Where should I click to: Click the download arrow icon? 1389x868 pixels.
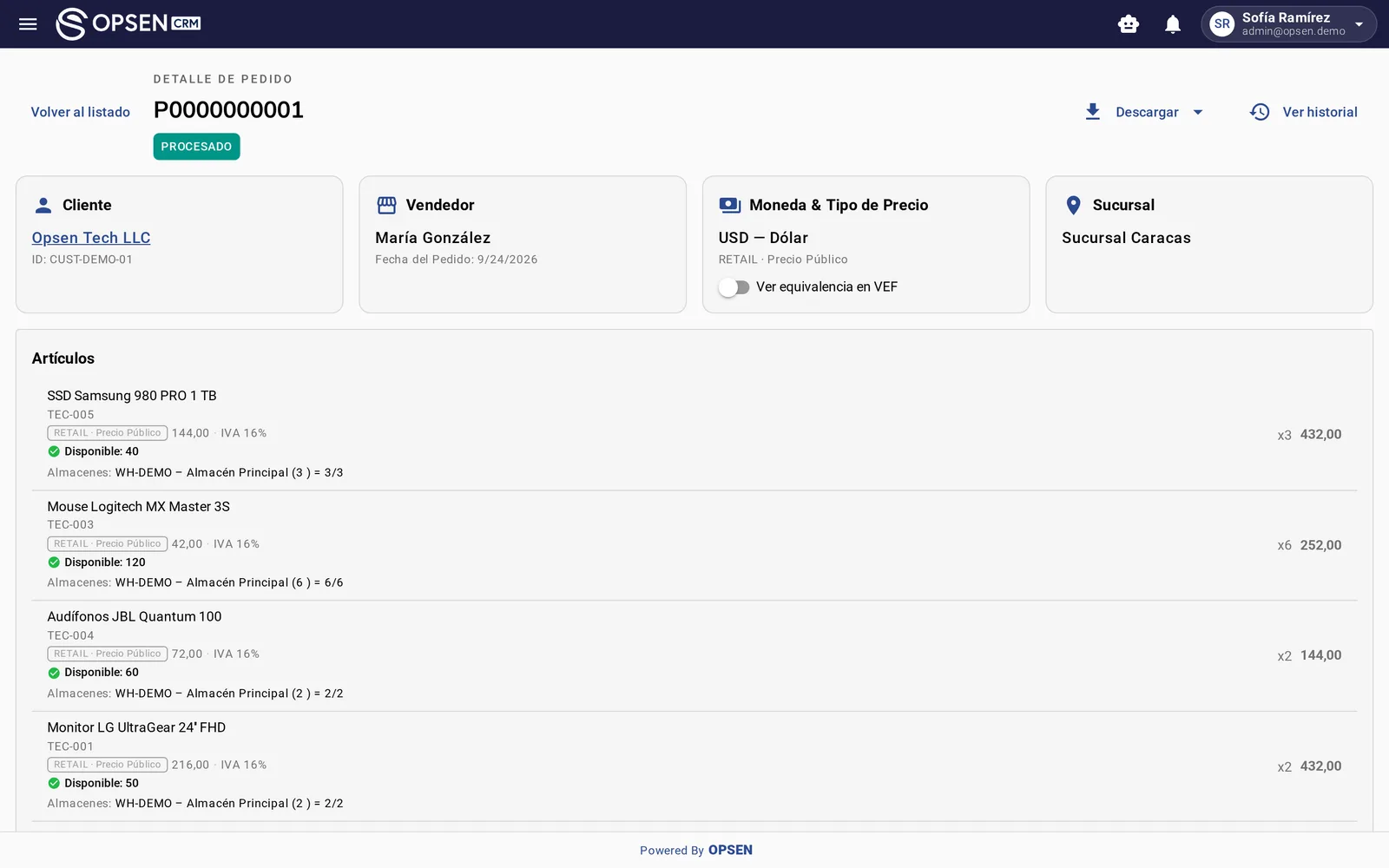[x=1093, y=112]
